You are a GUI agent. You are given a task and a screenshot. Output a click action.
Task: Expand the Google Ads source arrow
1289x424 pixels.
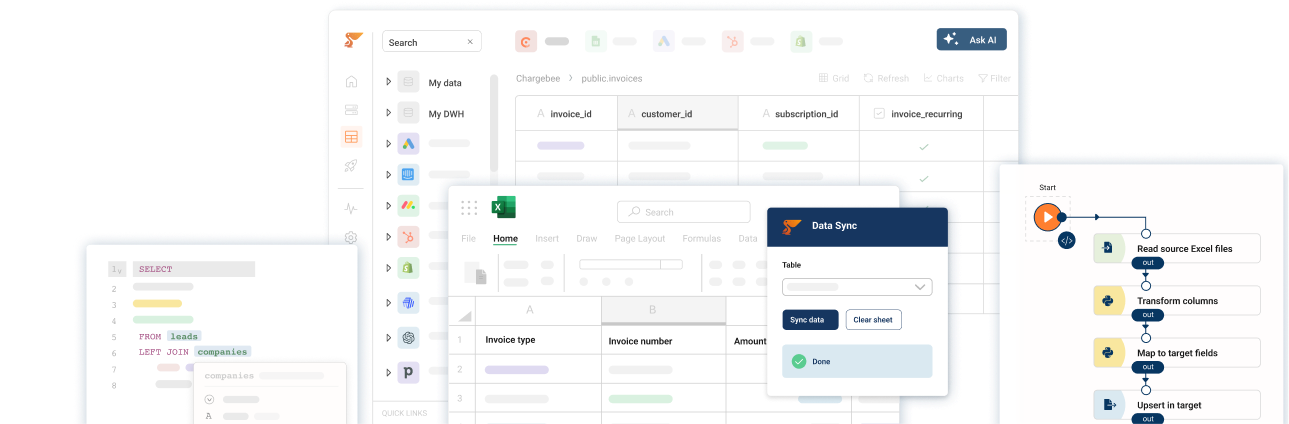pyautogui.click(x=388, y=144)
